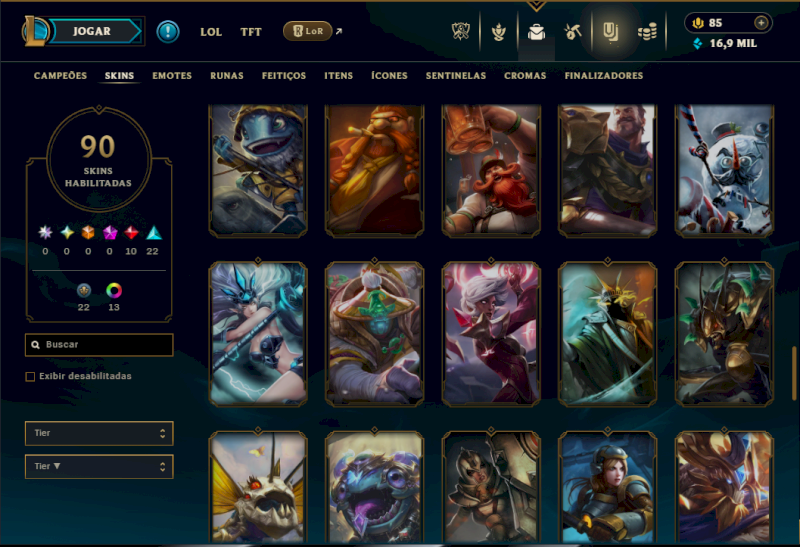Switch to the Emotes tab
This screenshot has width=800, height=547.
pyautogui.click(x=172, y=76)
